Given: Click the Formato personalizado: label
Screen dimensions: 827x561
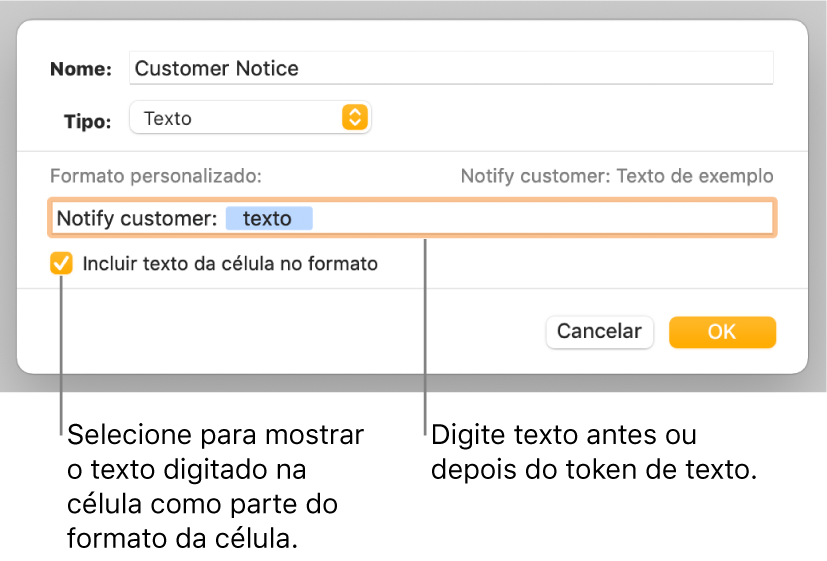Looking at the screenshot, I should tap(156, 176).
